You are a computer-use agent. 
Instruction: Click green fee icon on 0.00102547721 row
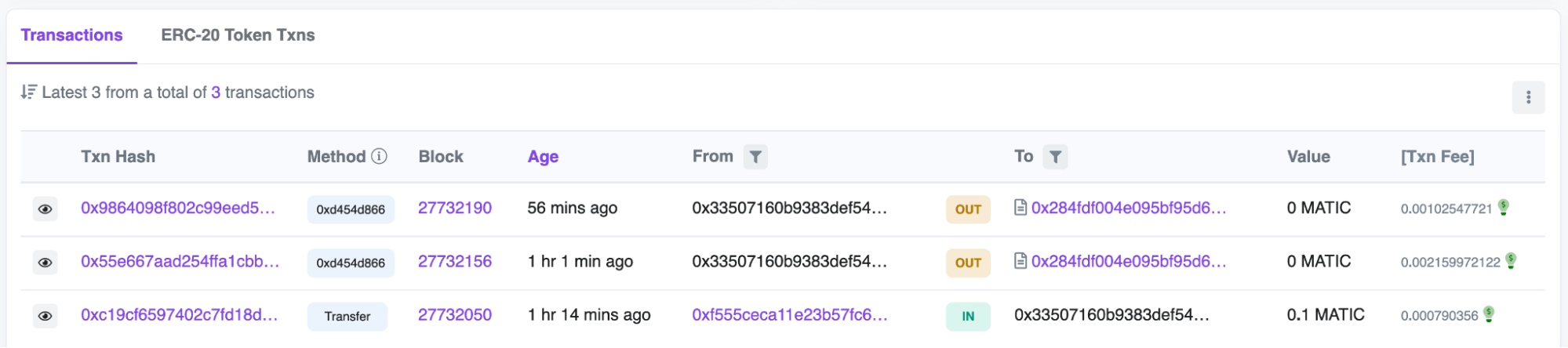click(x=1504, y=207)
